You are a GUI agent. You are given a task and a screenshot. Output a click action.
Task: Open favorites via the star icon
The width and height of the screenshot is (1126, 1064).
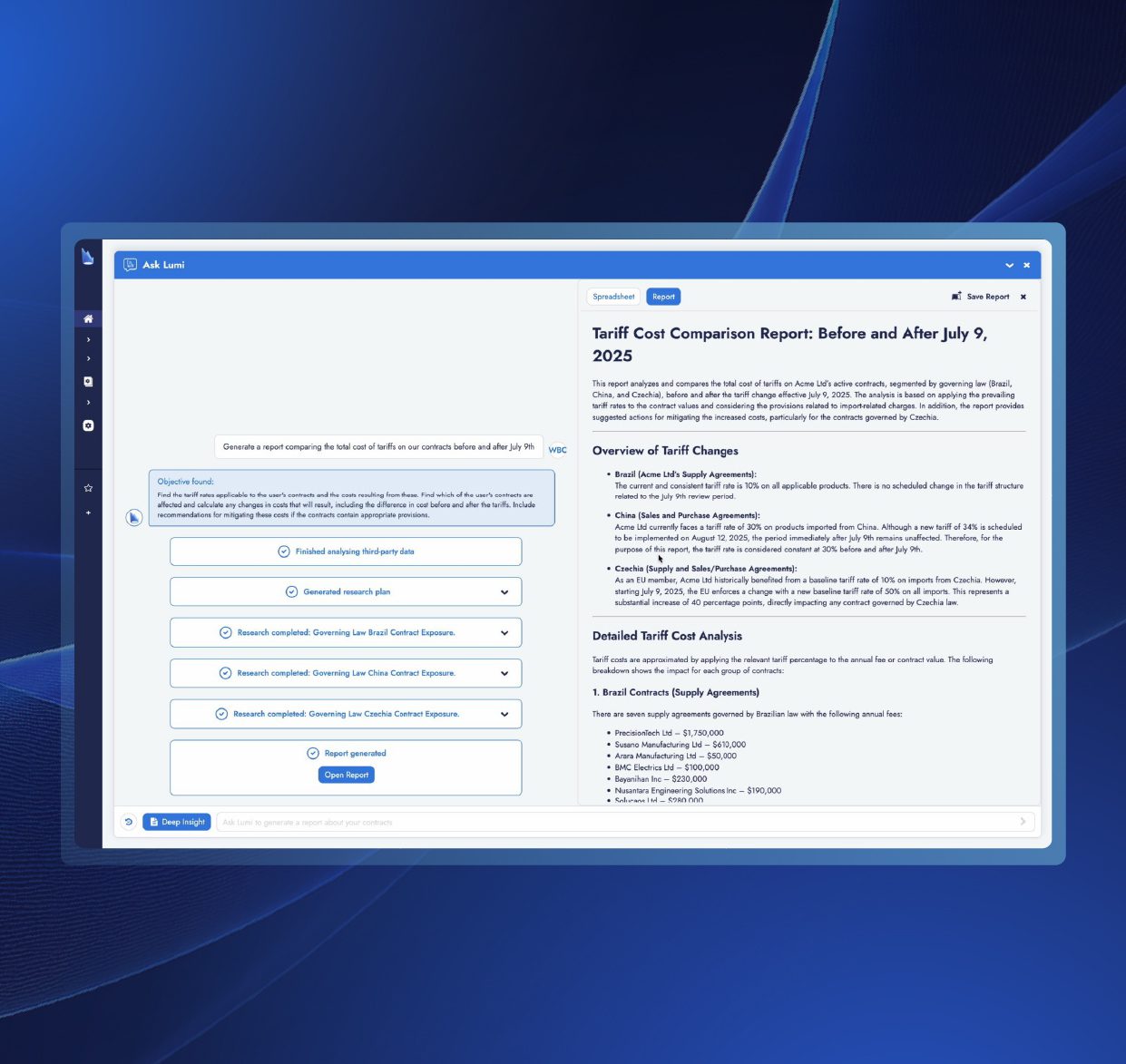[88, 488]
